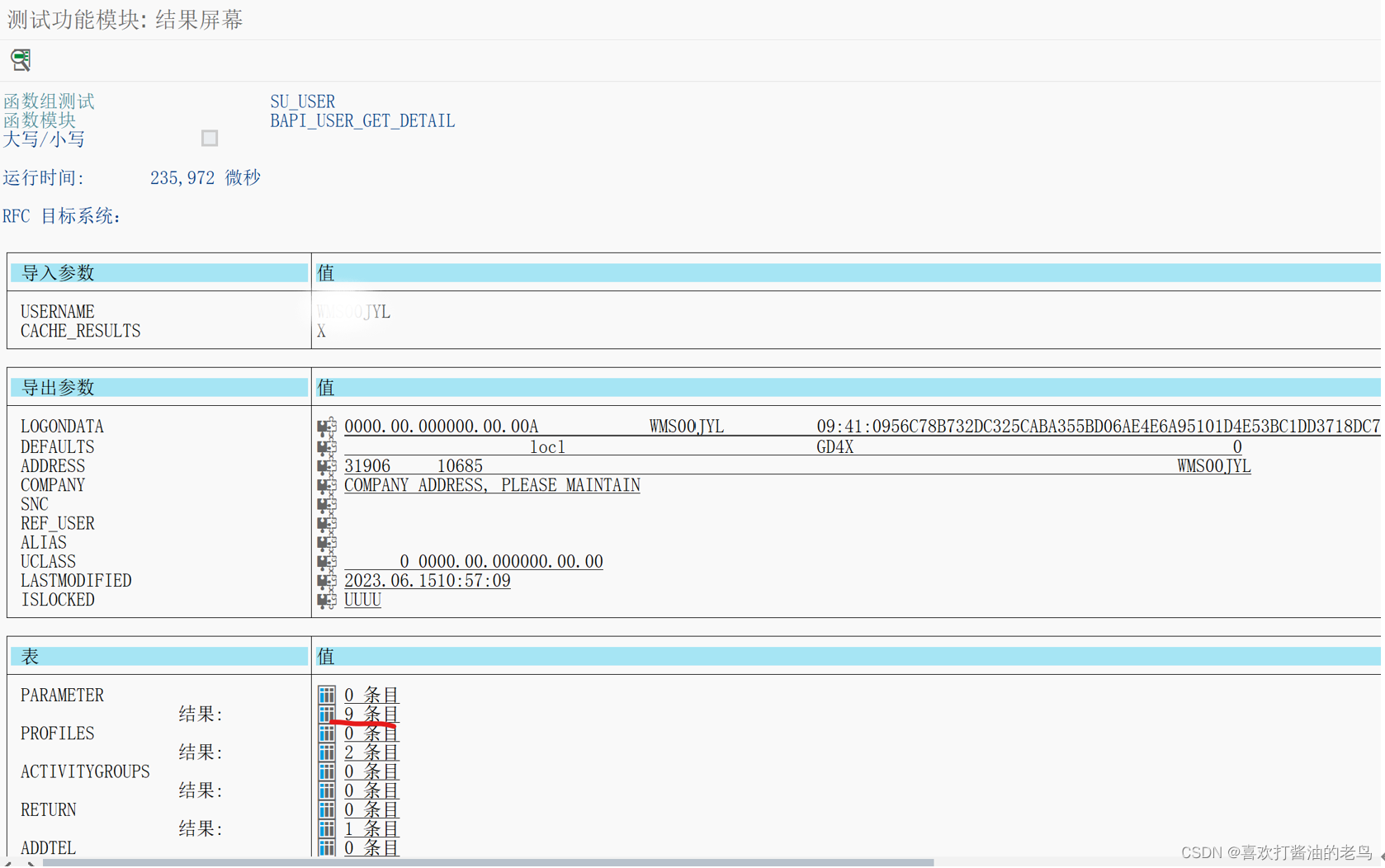Click the RFC 目标系统 label

coord(62,216)
